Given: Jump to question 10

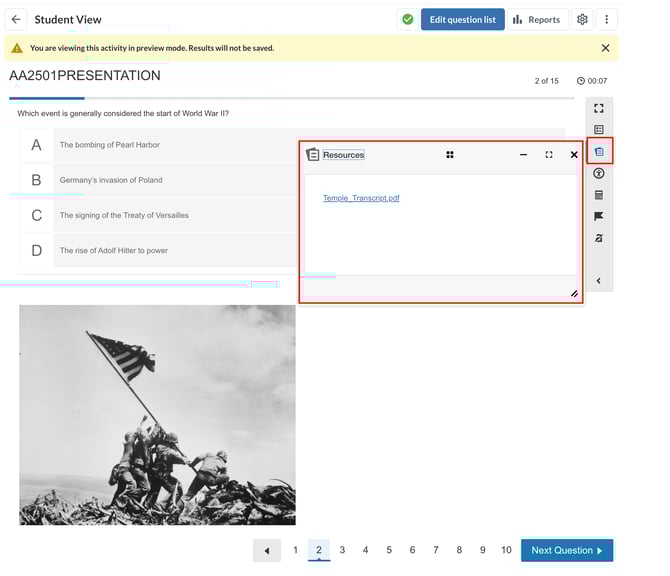Looking at the screenshot, I should 506,550.
